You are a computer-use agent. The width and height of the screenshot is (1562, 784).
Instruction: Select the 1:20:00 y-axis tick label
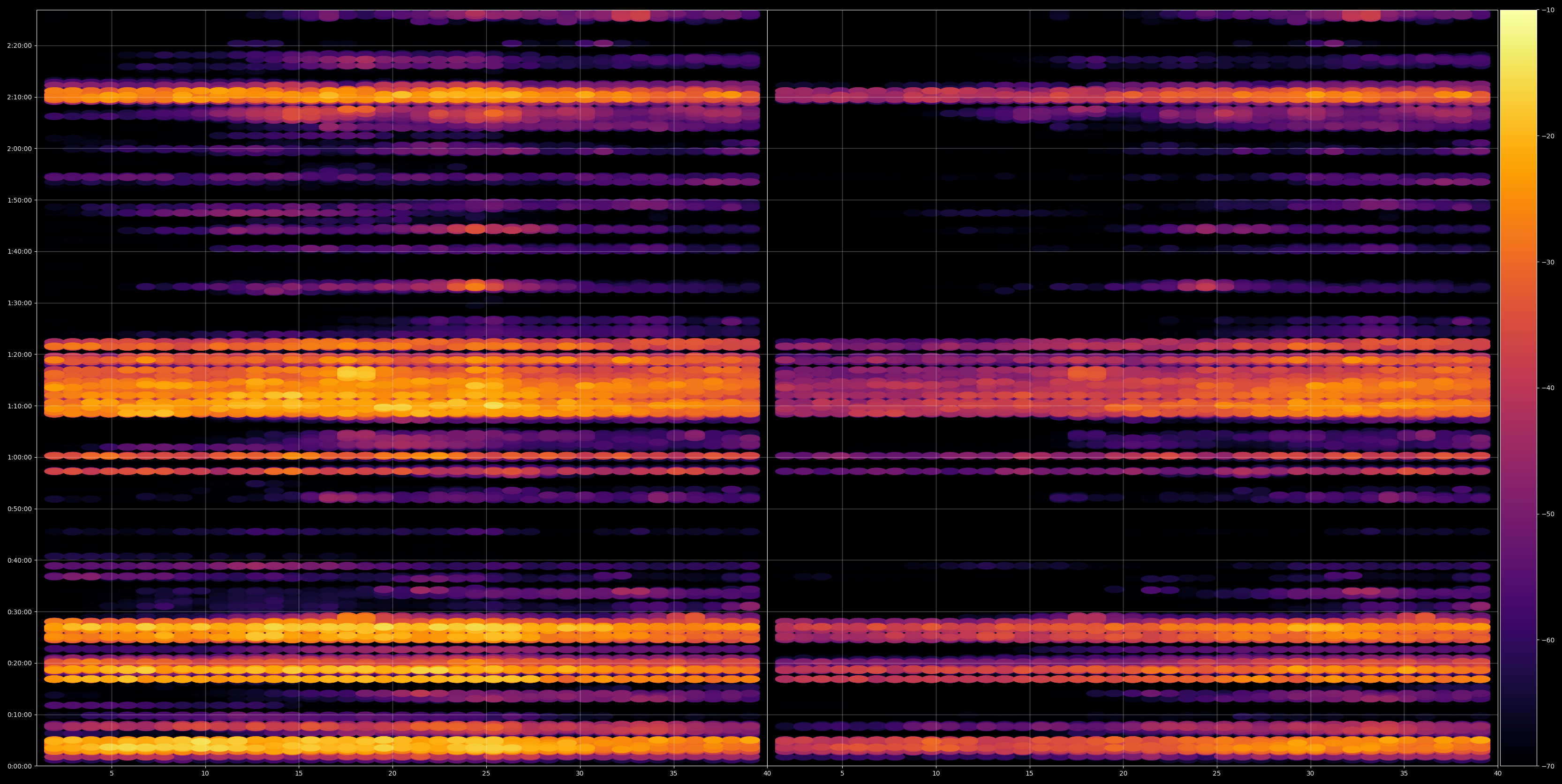click(19, 354)
